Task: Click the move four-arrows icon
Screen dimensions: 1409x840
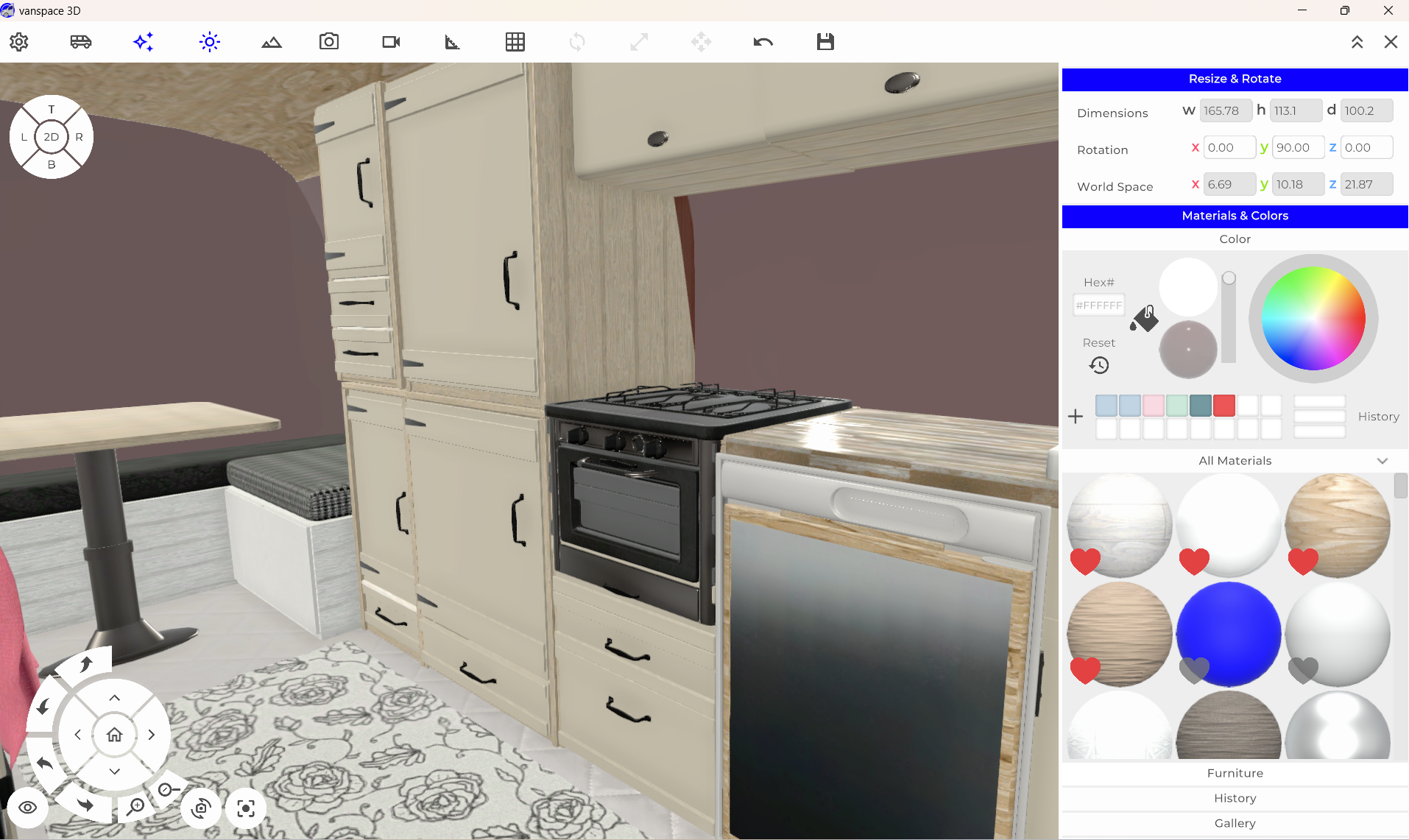Action: [x=702, y=42]
